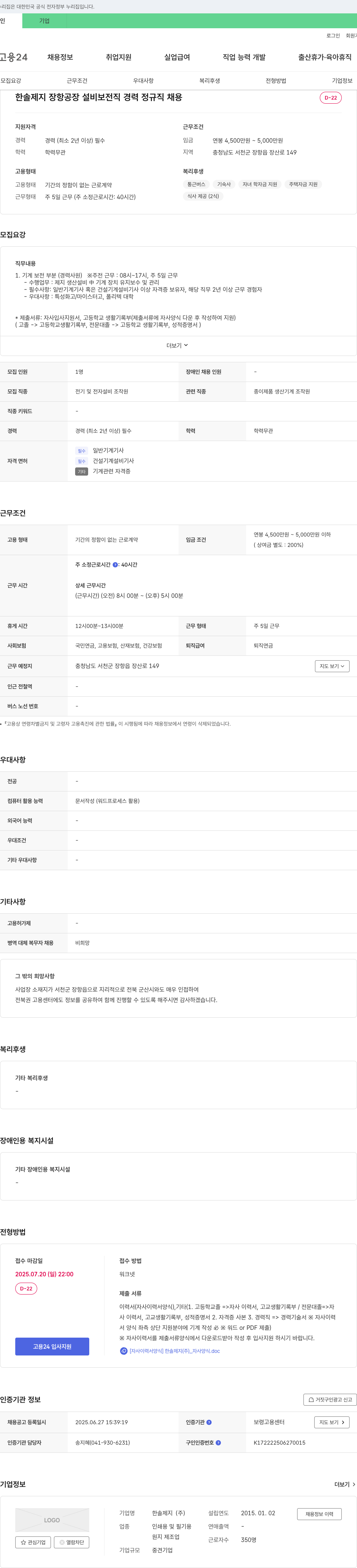
Task: Click 12시00분~13시00분 break time cell
Action: [99, 626]
